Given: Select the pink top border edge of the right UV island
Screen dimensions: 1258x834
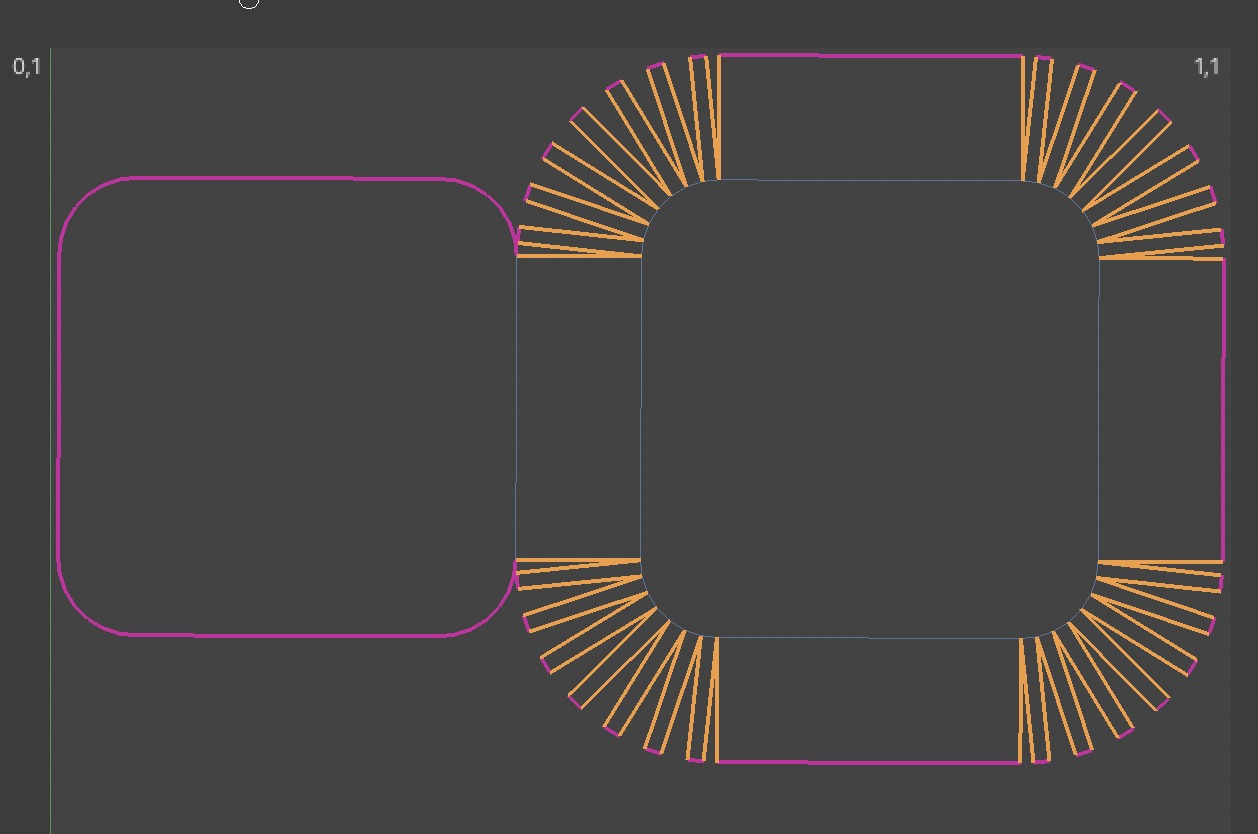Looking at the screenshot, I should tap(870, 56).
